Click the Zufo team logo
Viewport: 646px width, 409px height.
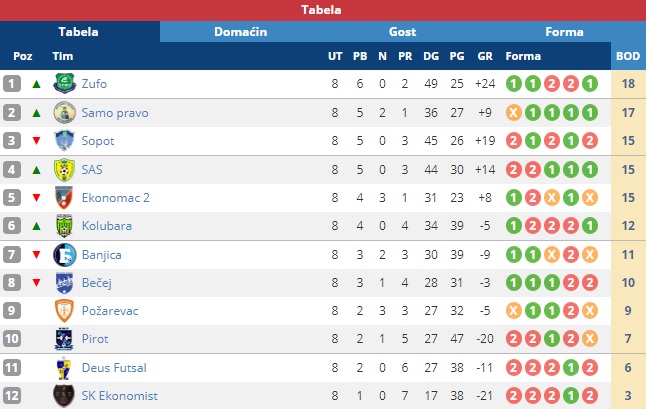click(65, 84)
